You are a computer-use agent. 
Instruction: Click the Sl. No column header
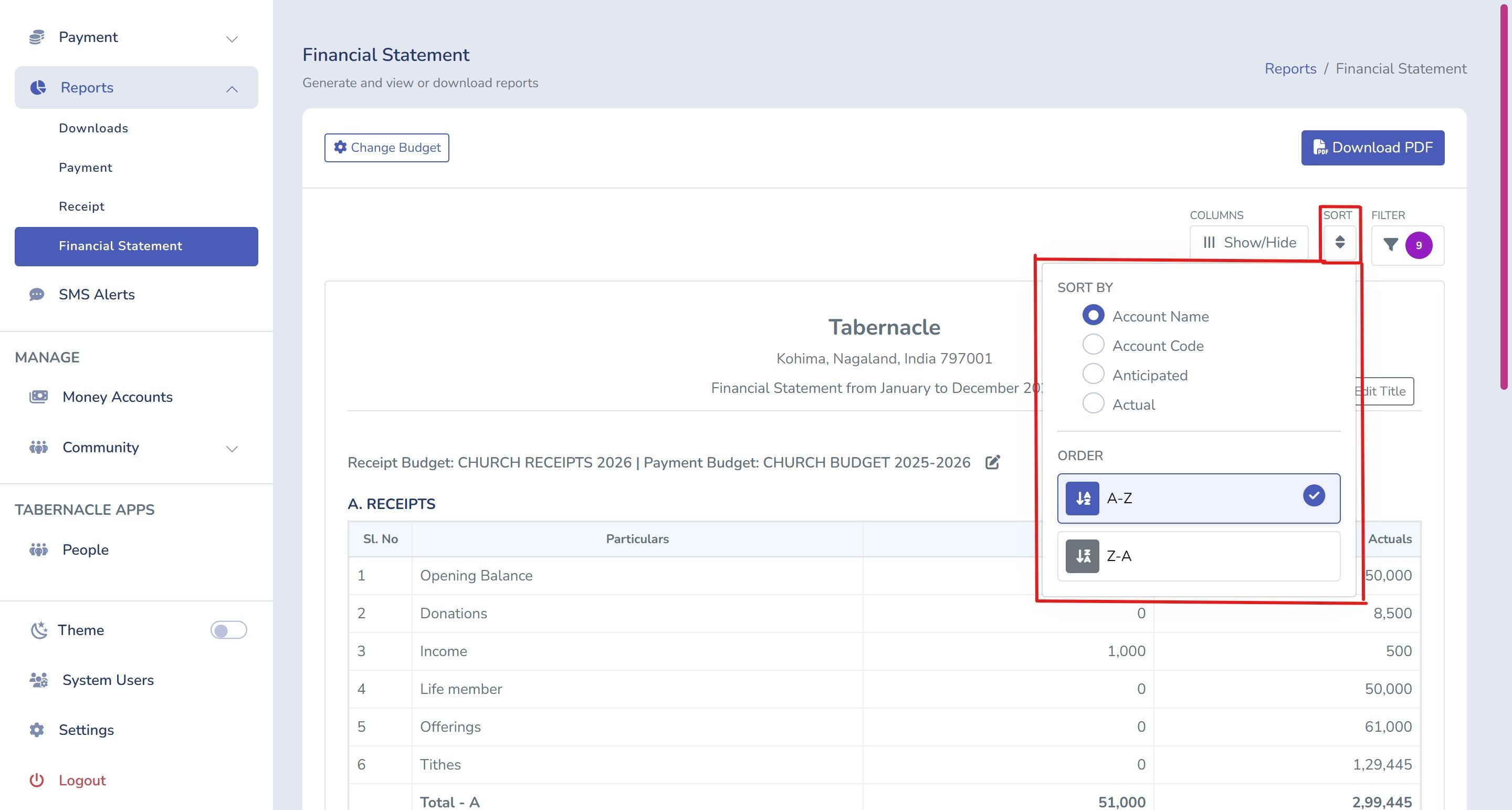coord(380,539)
